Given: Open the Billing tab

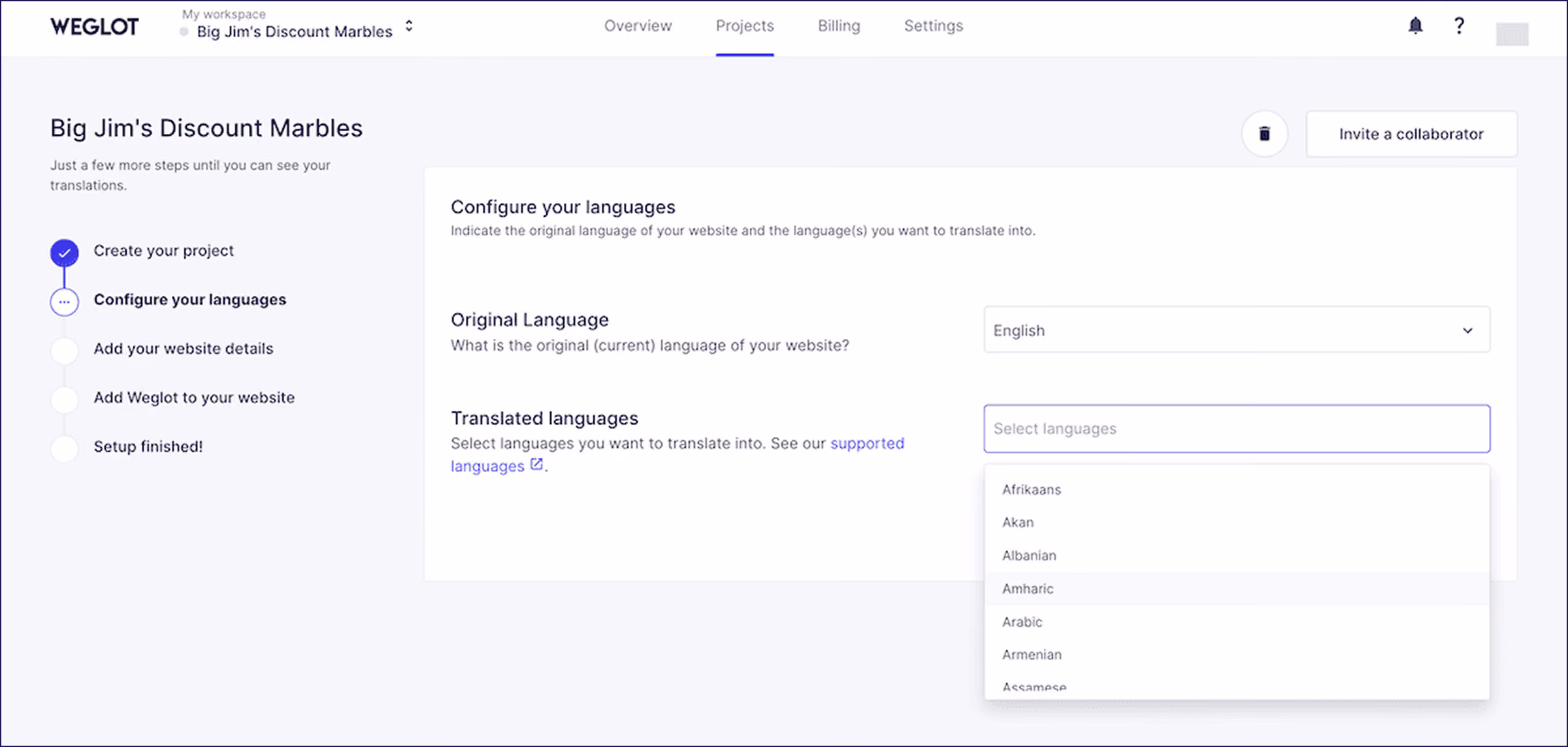Looking at the screenshot, I should point(839,26).
